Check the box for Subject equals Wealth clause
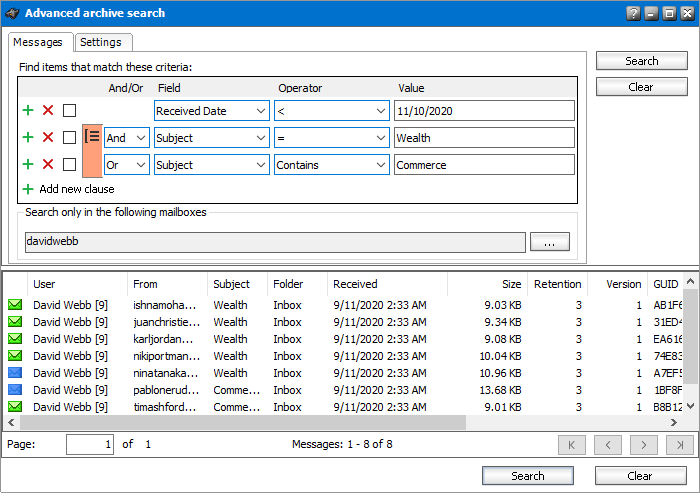The image size is (700, 493). click(x=69, y=137)
